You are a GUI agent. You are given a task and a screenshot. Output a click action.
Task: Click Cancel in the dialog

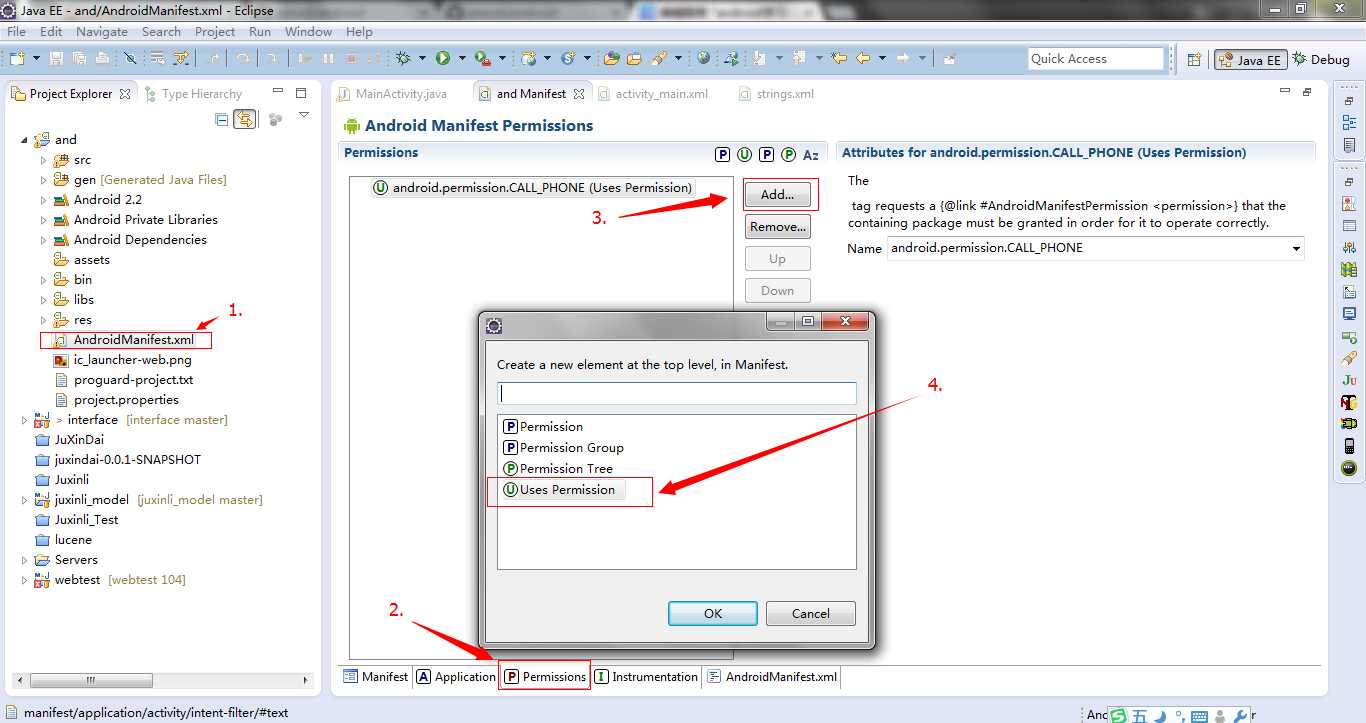pyautogui.click(x=811, y=613)
